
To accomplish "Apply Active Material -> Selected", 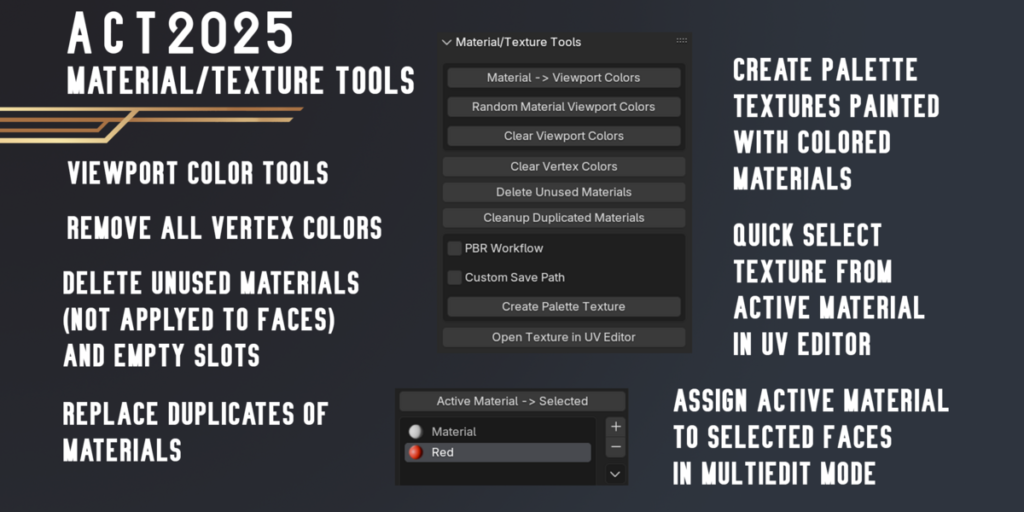I will pos(512,401).
